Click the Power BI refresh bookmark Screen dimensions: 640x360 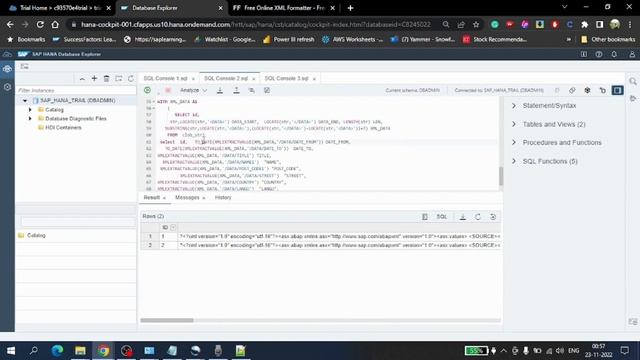pos(289,40)
